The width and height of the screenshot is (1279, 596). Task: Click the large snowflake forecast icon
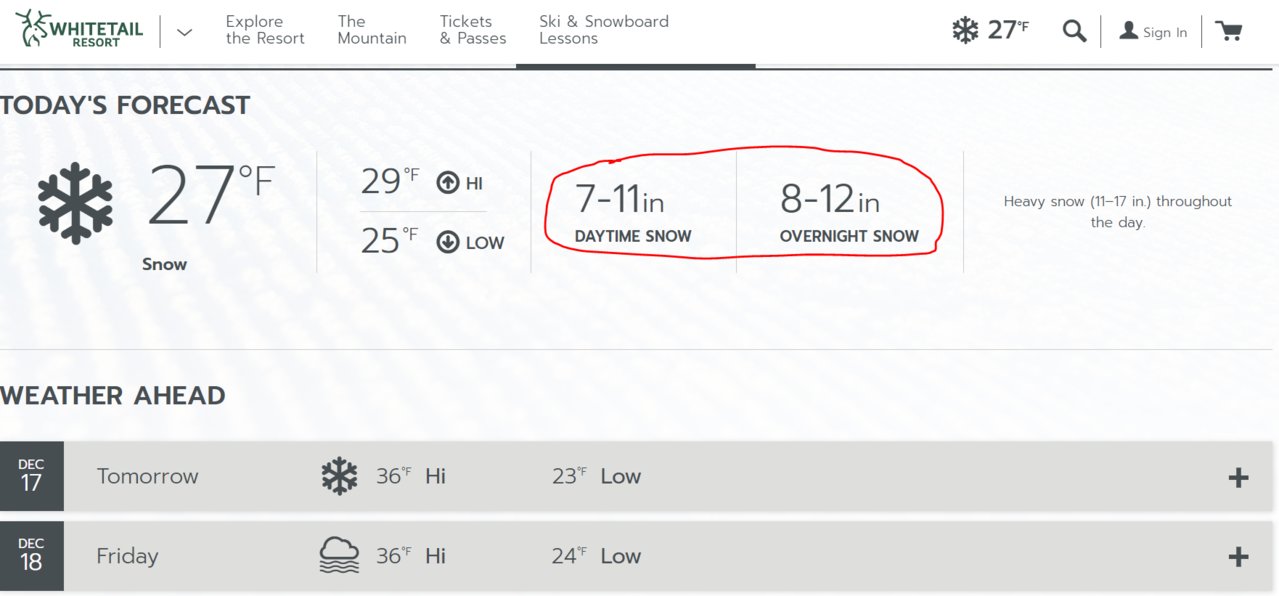pos(76,203)
